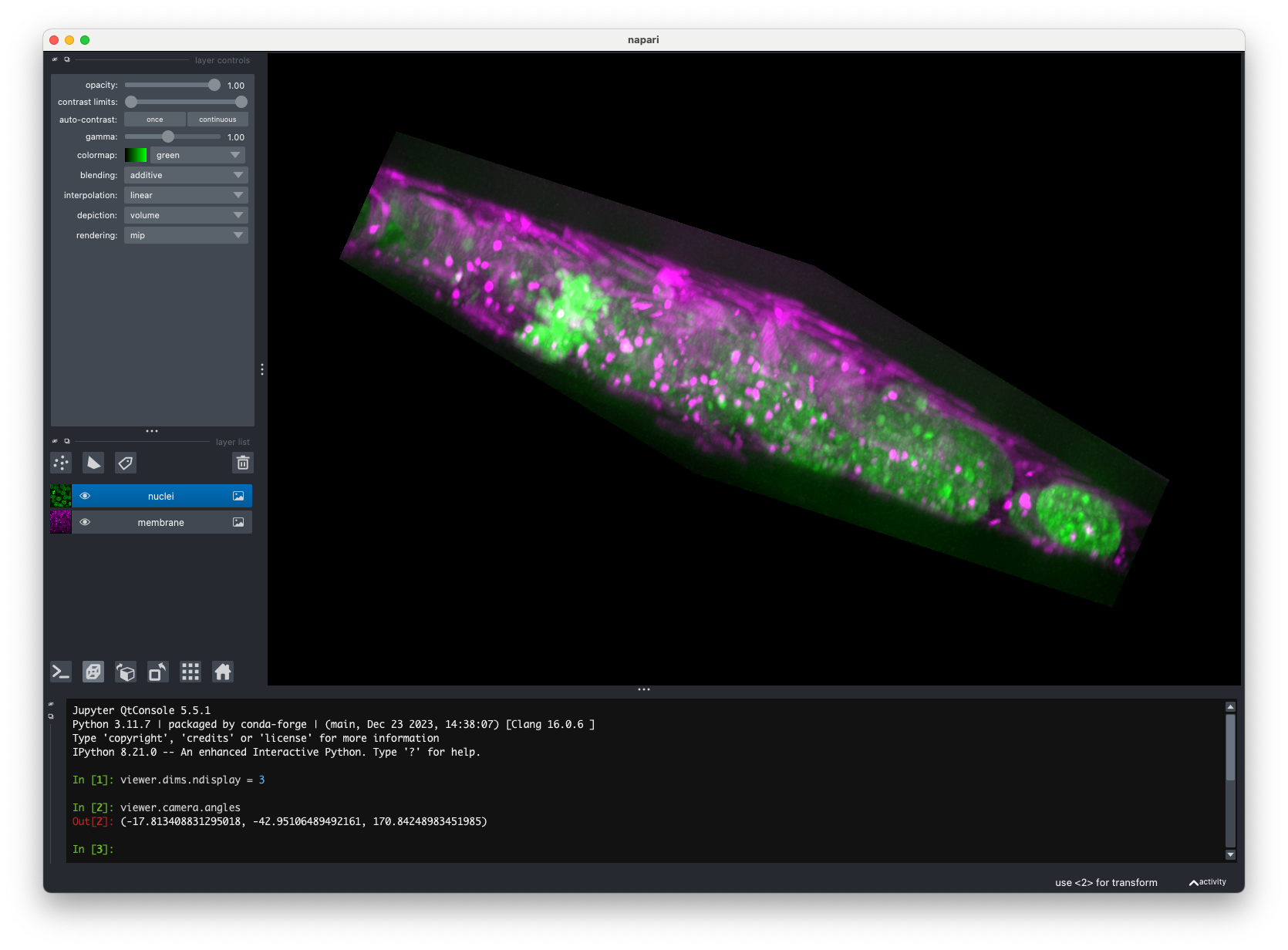Enable grid view mode

click(191, 672)
